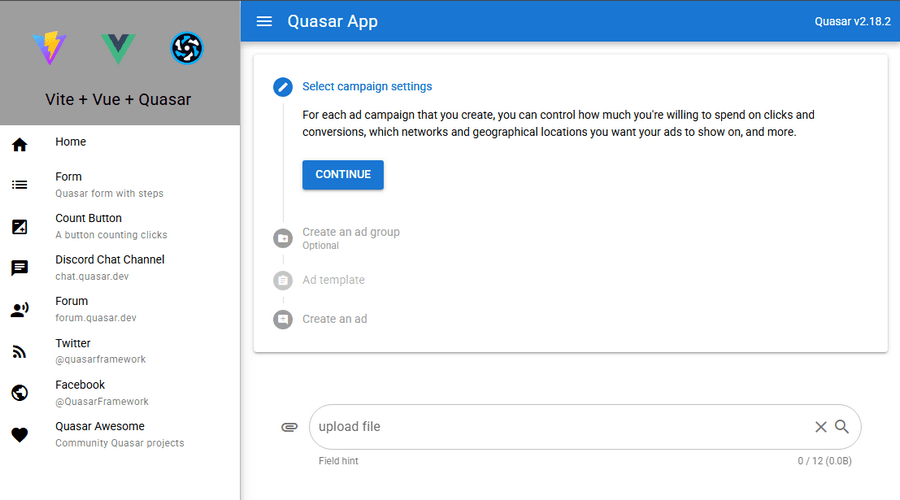This screenshot has width=900, height=500.
Task: Click the Twitter RSS feed icon
Action: (x=20, y=351)
